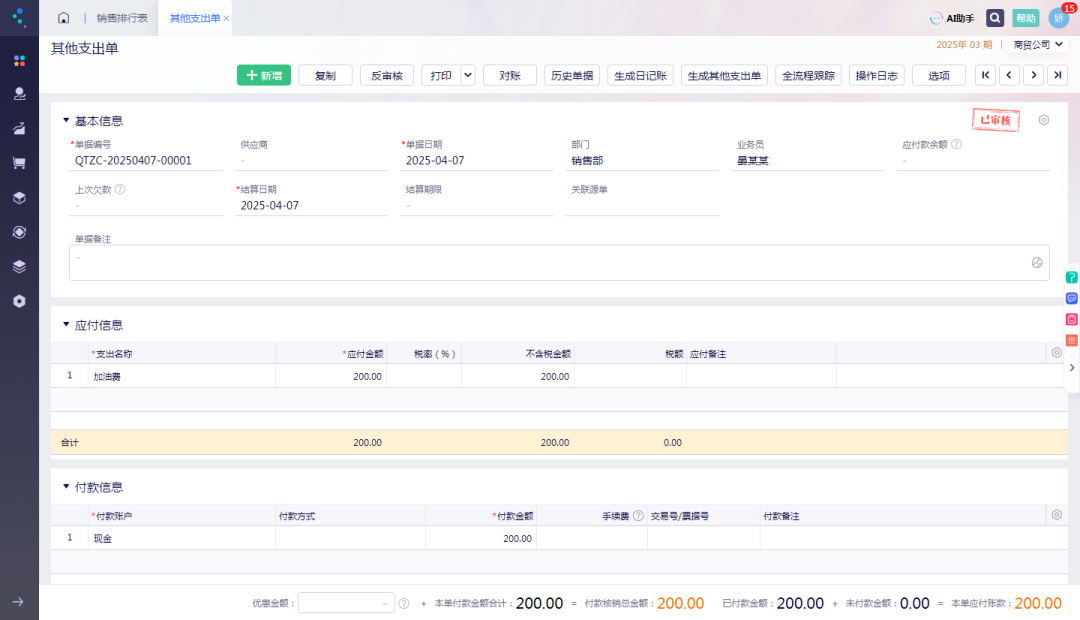The height and width of the screenshot is (620, 1080).
Task: Open the home icon tab
Action: click(x=63, y=18)
